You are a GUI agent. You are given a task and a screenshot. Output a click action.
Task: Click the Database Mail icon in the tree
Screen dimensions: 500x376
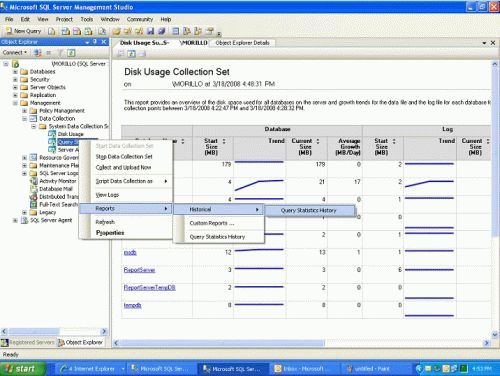click(x=34, y=189)
